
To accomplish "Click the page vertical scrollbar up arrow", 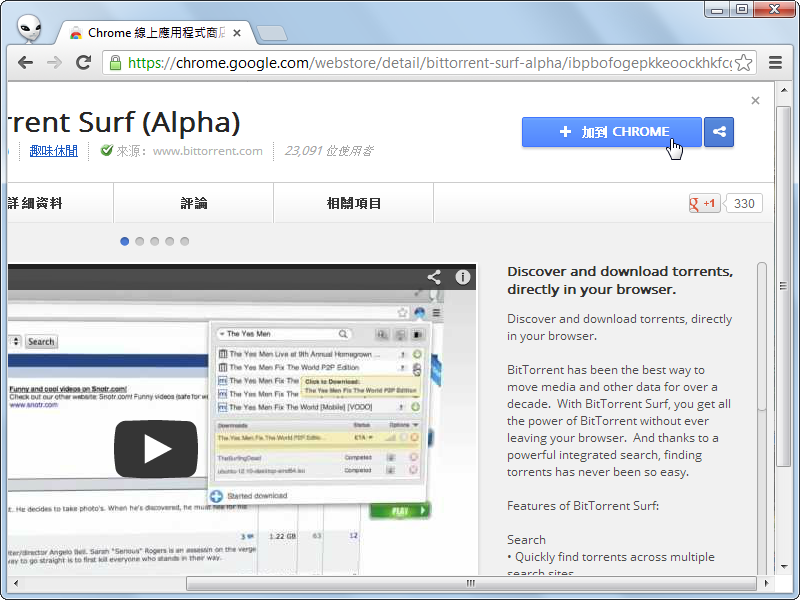I will (x=784, y=90).
